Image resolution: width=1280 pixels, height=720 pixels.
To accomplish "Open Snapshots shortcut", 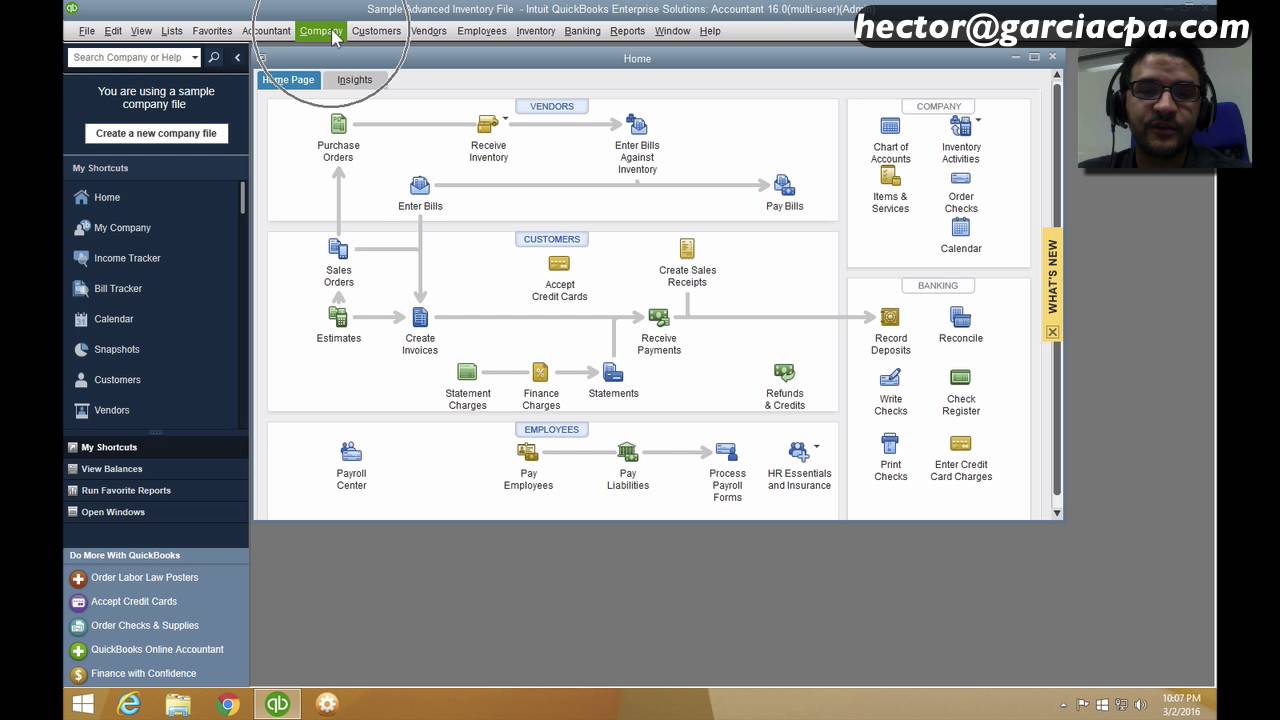I will click(x=117, y=350).
